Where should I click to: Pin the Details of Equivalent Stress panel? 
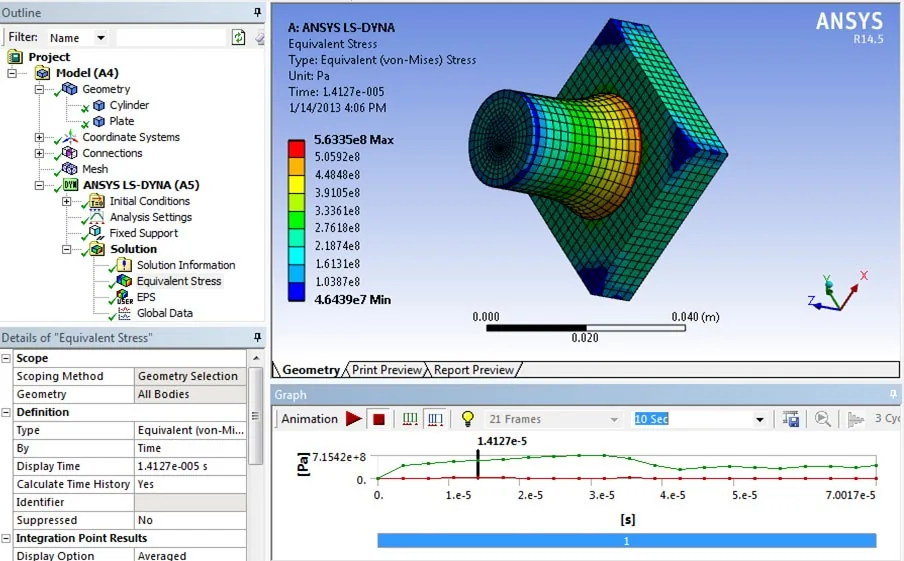257,337
